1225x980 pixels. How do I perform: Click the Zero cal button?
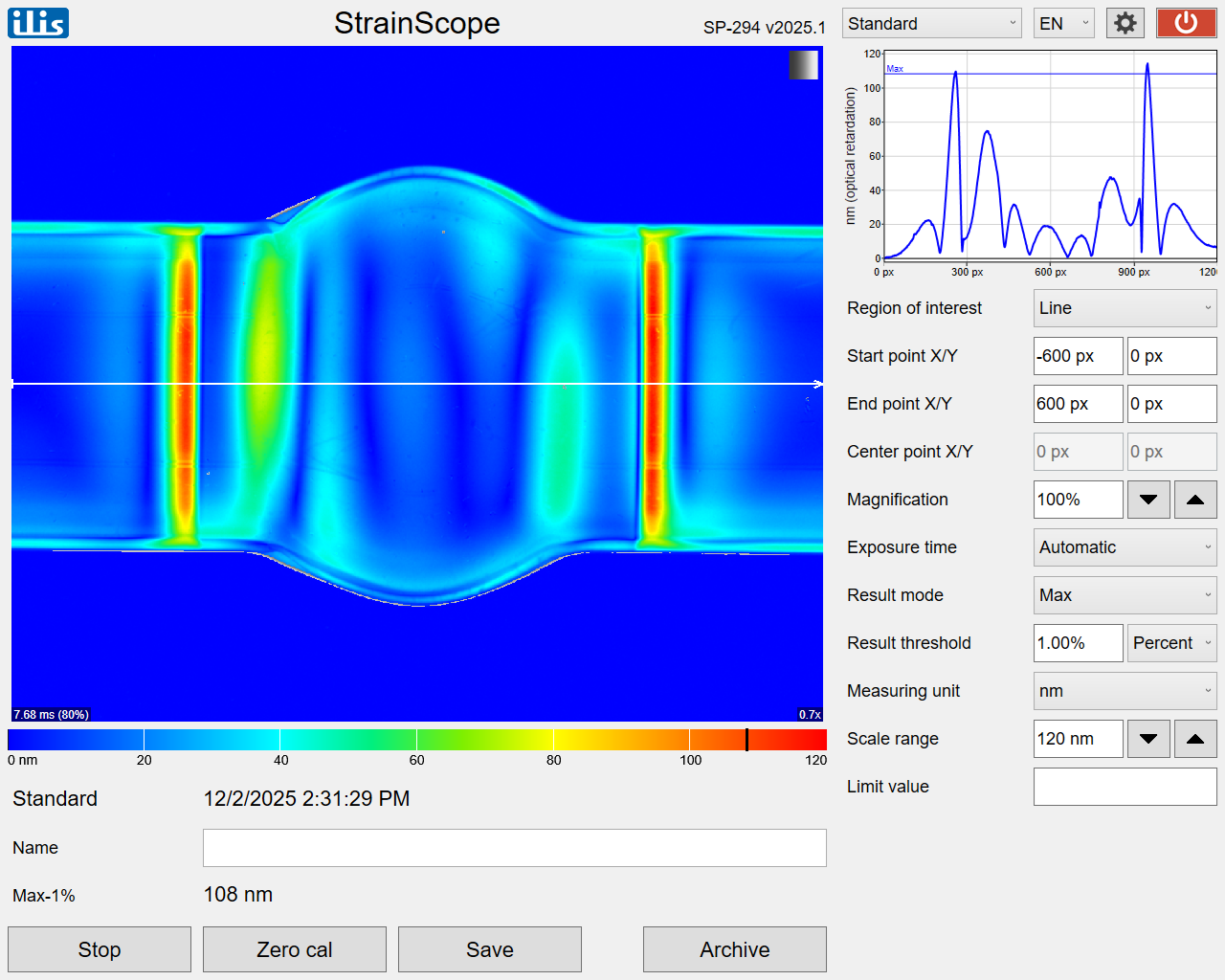point(295,949)
